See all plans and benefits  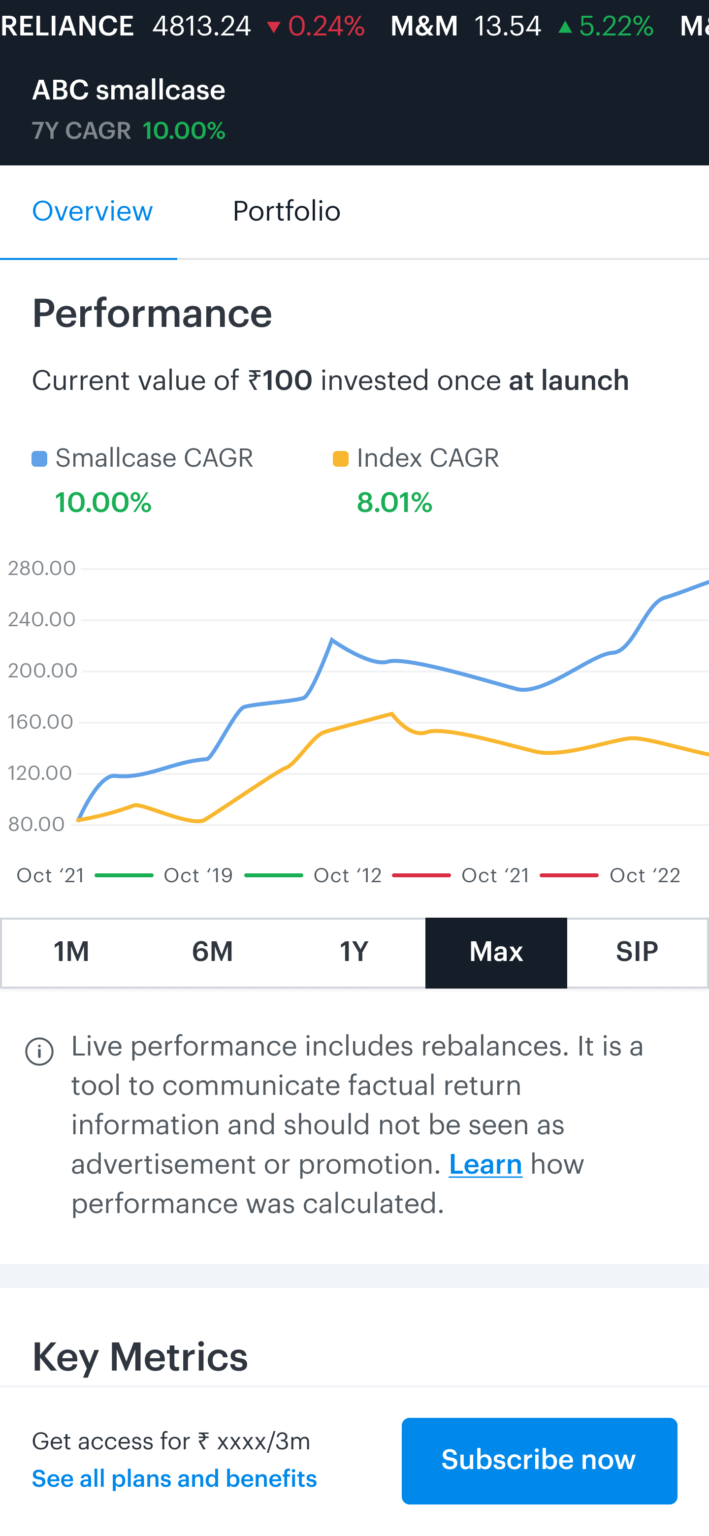(x=174, y=1478)
